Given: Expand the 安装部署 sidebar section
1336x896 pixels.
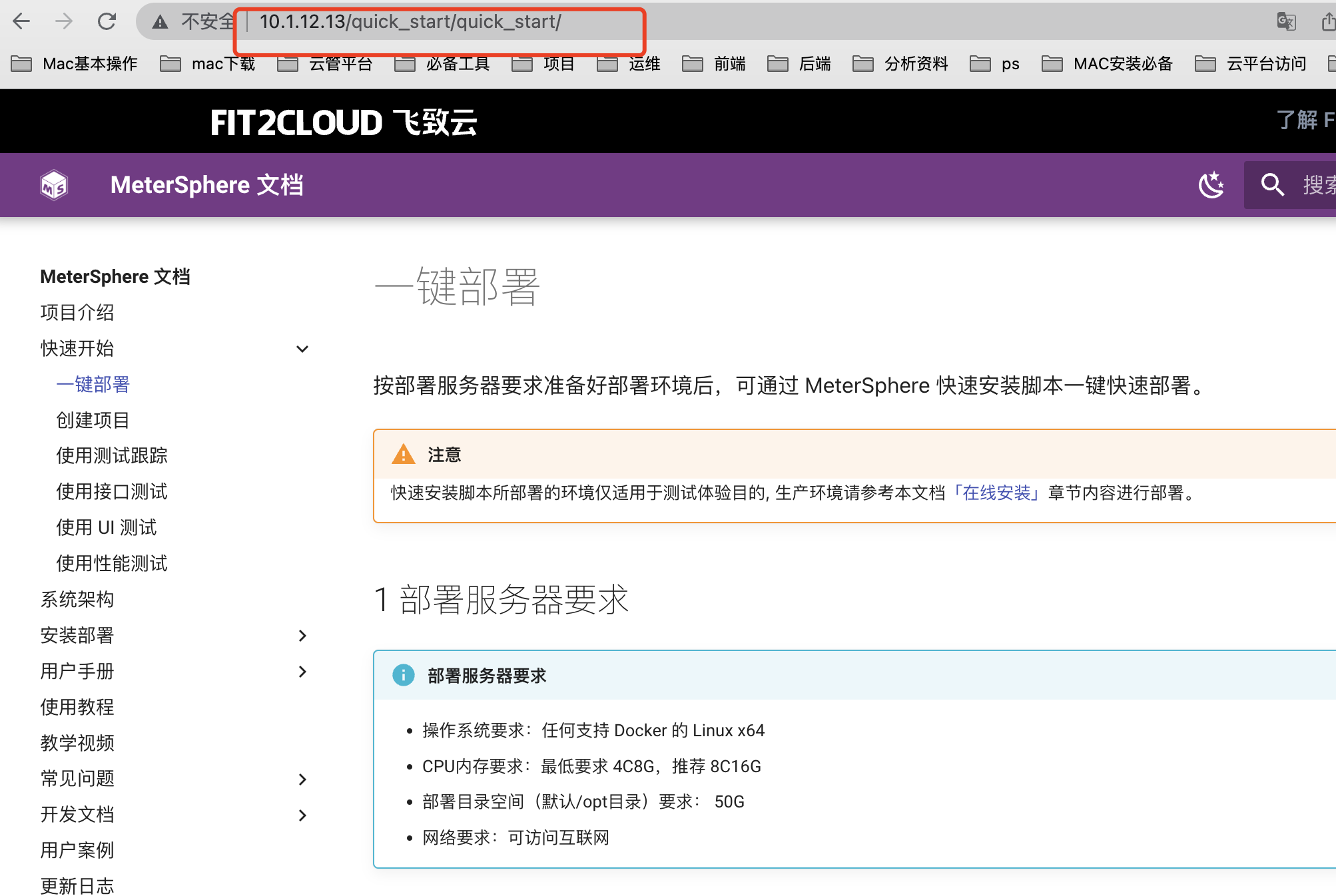Looking at the screenshot, I should pyautogui.click(x=303, y=636).
